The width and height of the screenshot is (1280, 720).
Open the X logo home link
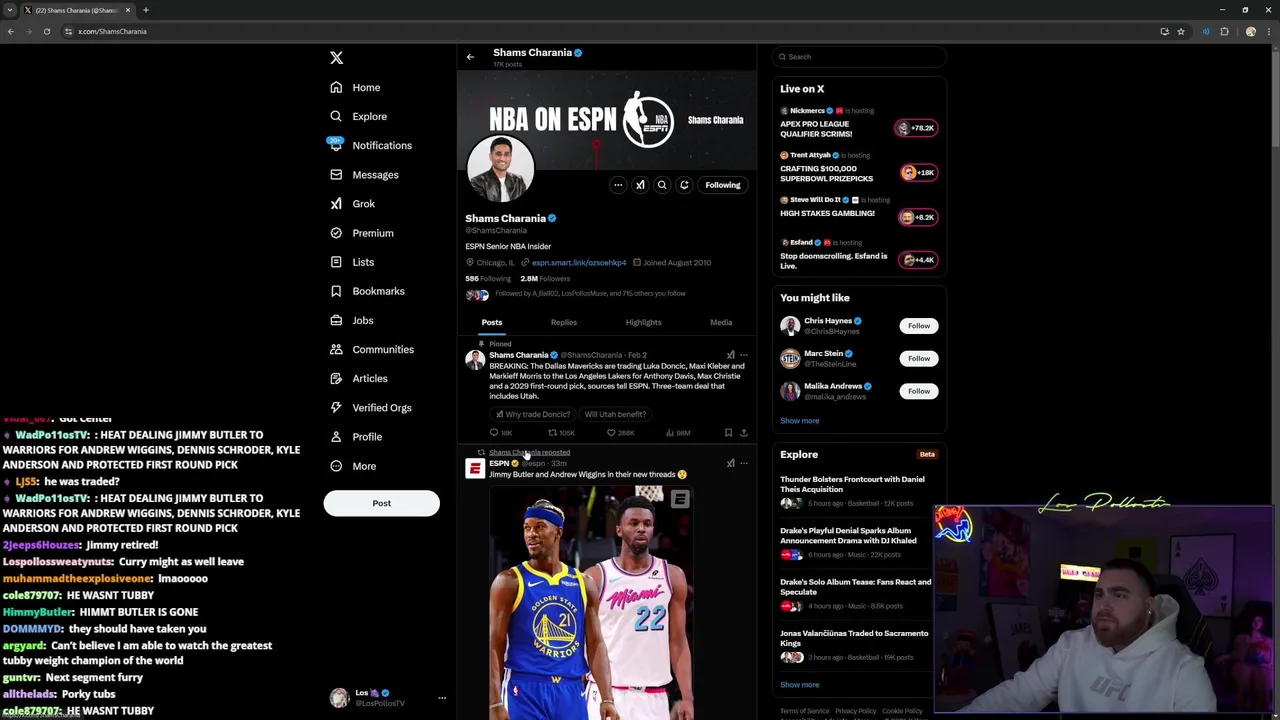[336, 58]
